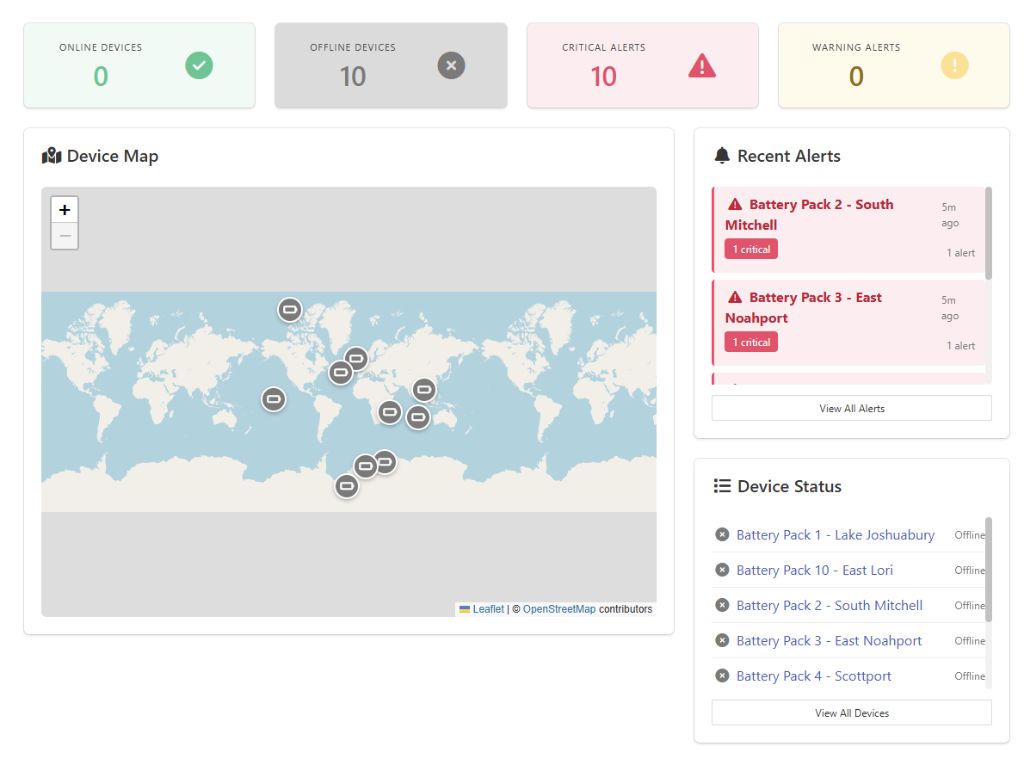Click the list icon beside Device Status heading
The height and width of the screenshot is (772, 1024).
click(x=722, y=485)
